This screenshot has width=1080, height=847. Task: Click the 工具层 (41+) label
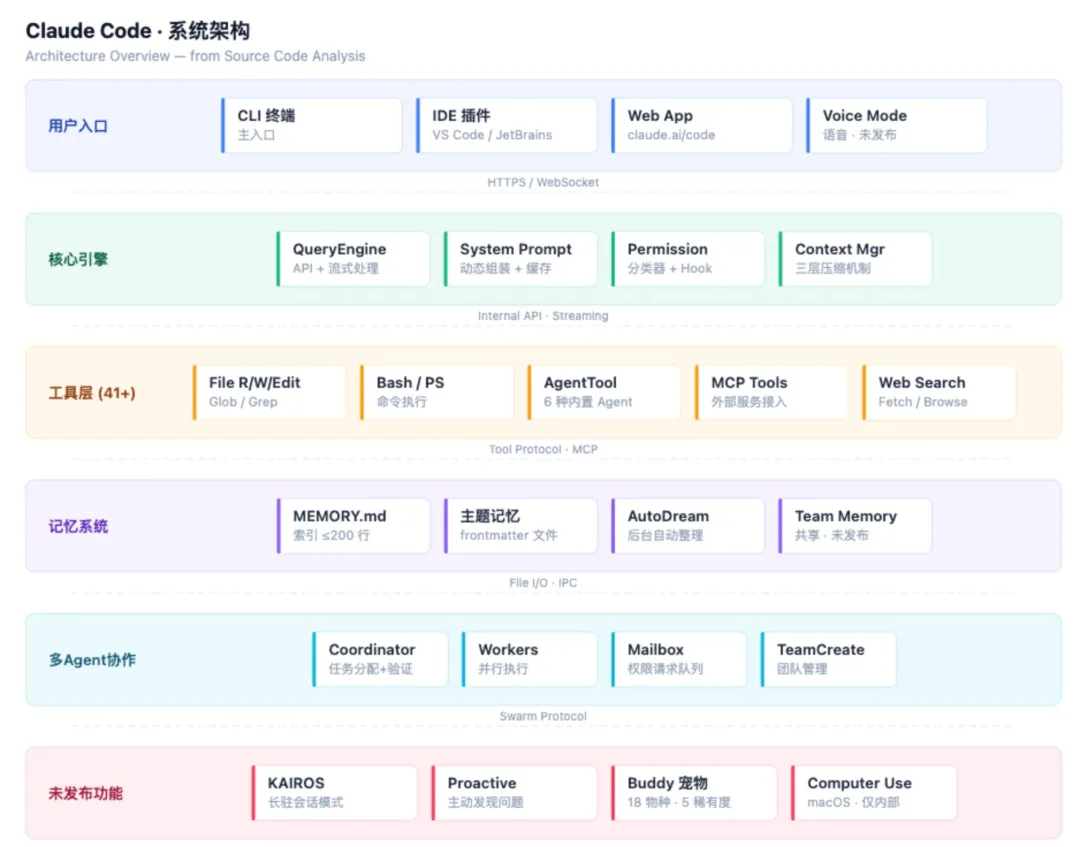point(92,393)
